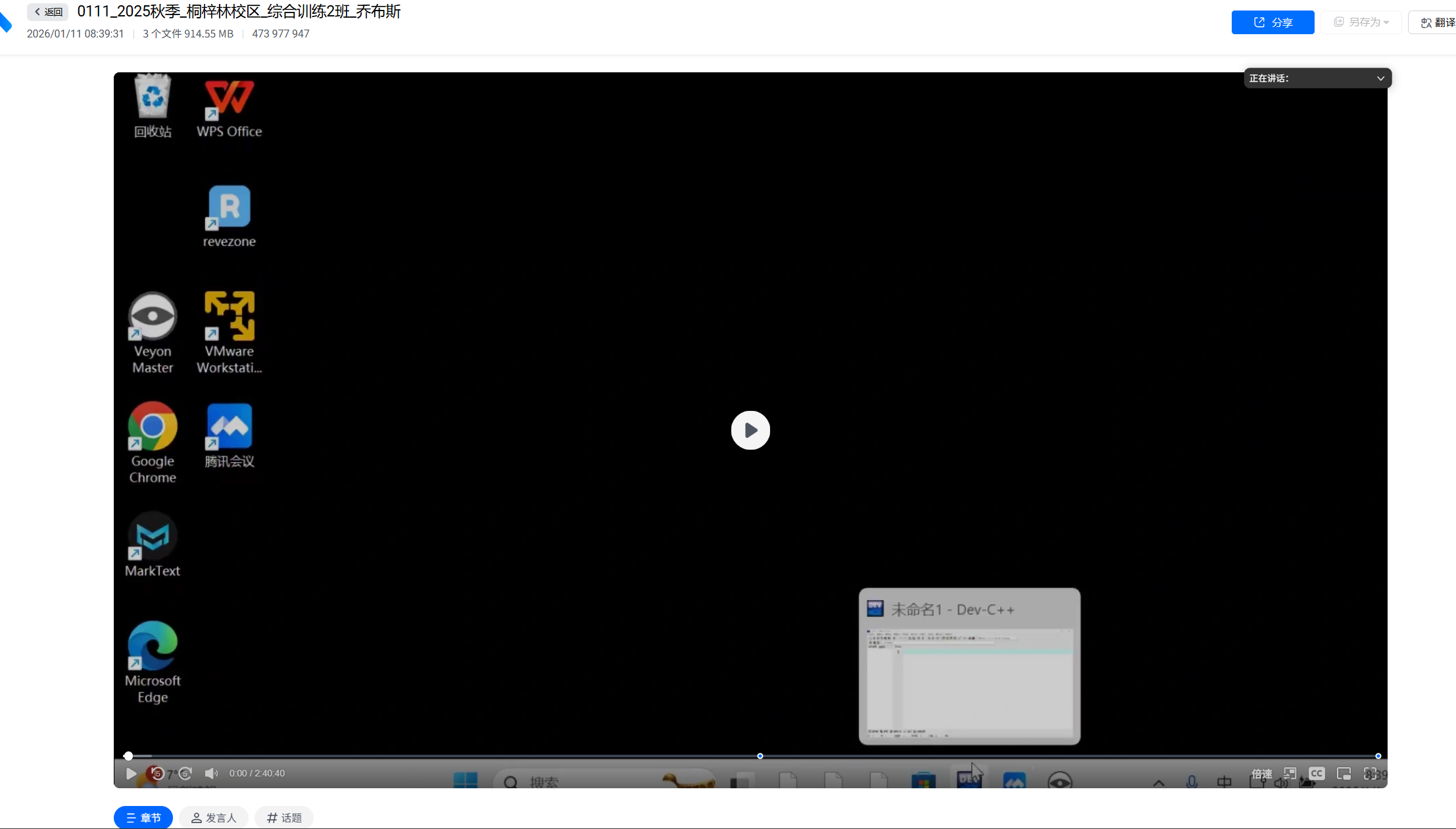
Task: Click the layout switch icon beside 倍速
Action: (1290, 773)
